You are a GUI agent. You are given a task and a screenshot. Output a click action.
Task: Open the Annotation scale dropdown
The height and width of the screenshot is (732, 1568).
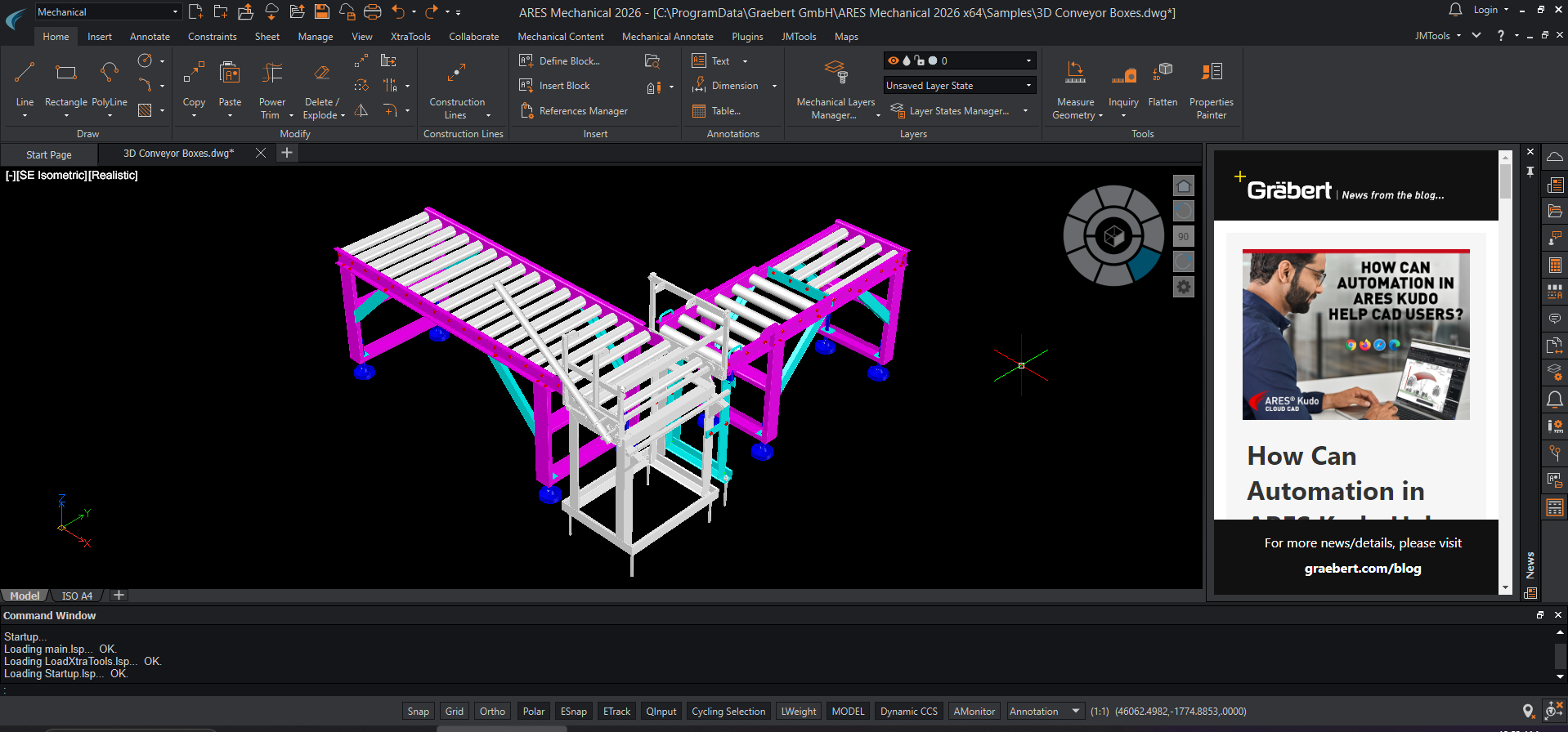pos(1075,712)
